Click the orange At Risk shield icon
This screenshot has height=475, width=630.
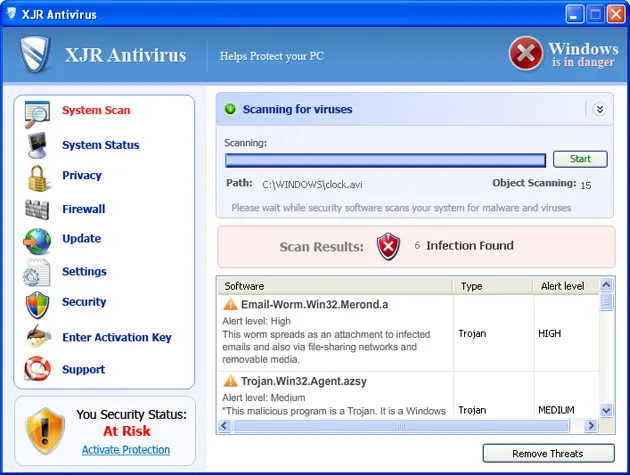click(45, 430)
